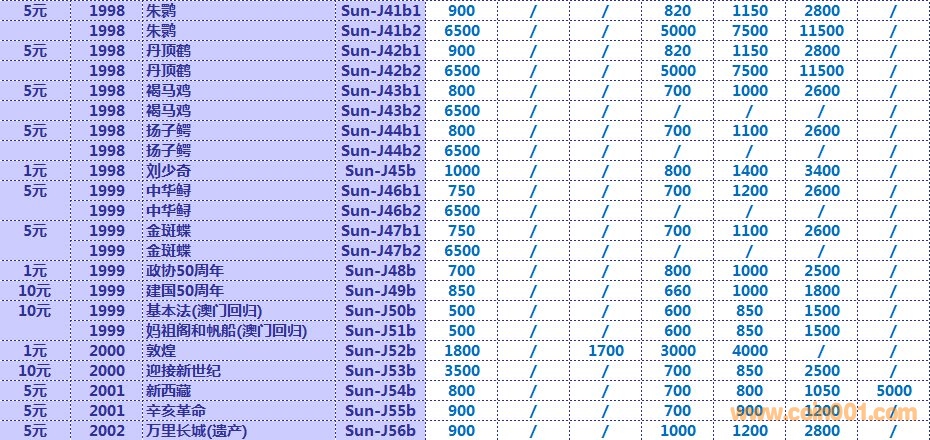
Task: Click the Sun-J56b code cell
Action: coord(381,430)
